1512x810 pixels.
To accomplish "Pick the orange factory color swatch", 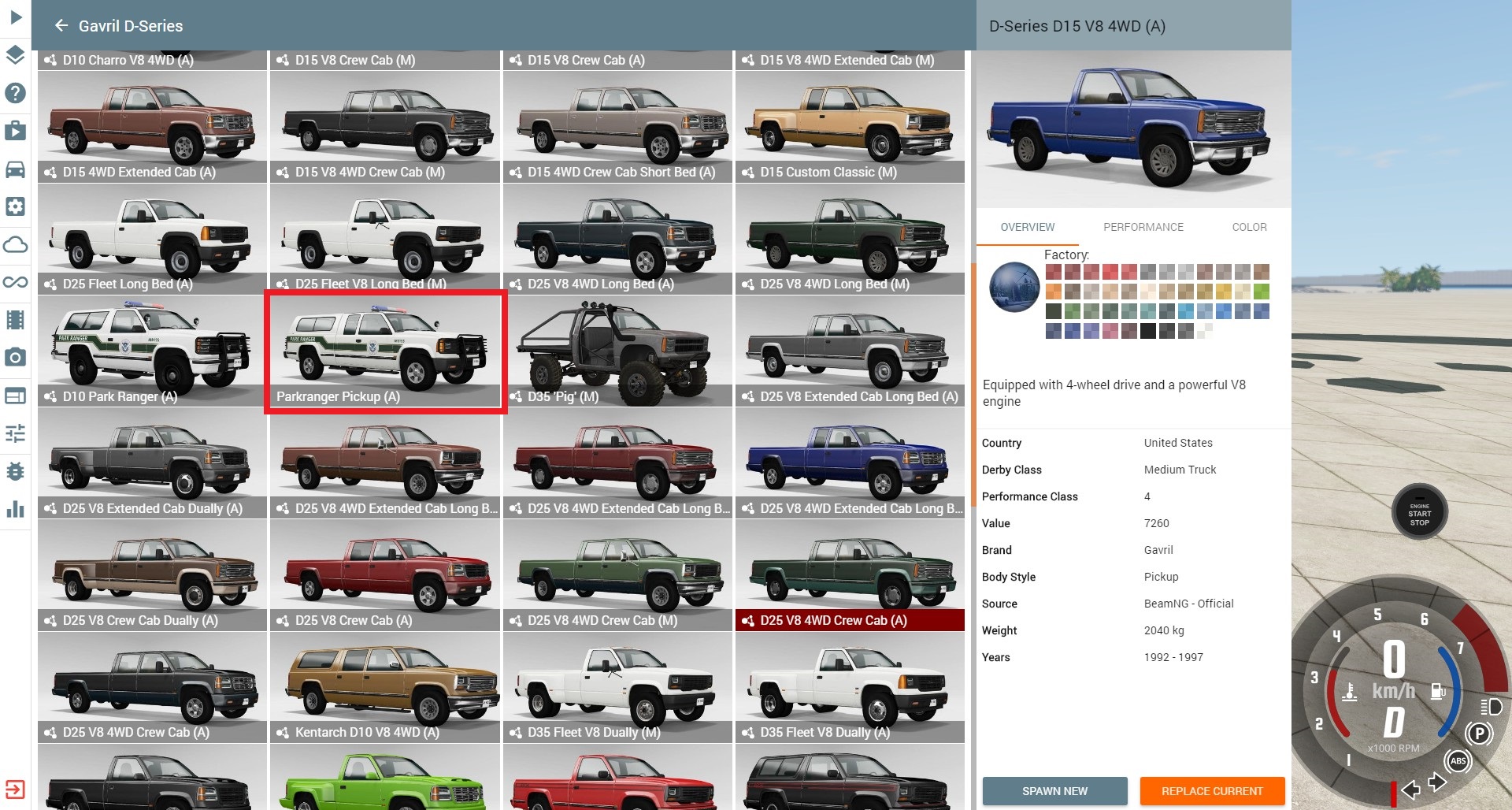I will point(1053,292).
